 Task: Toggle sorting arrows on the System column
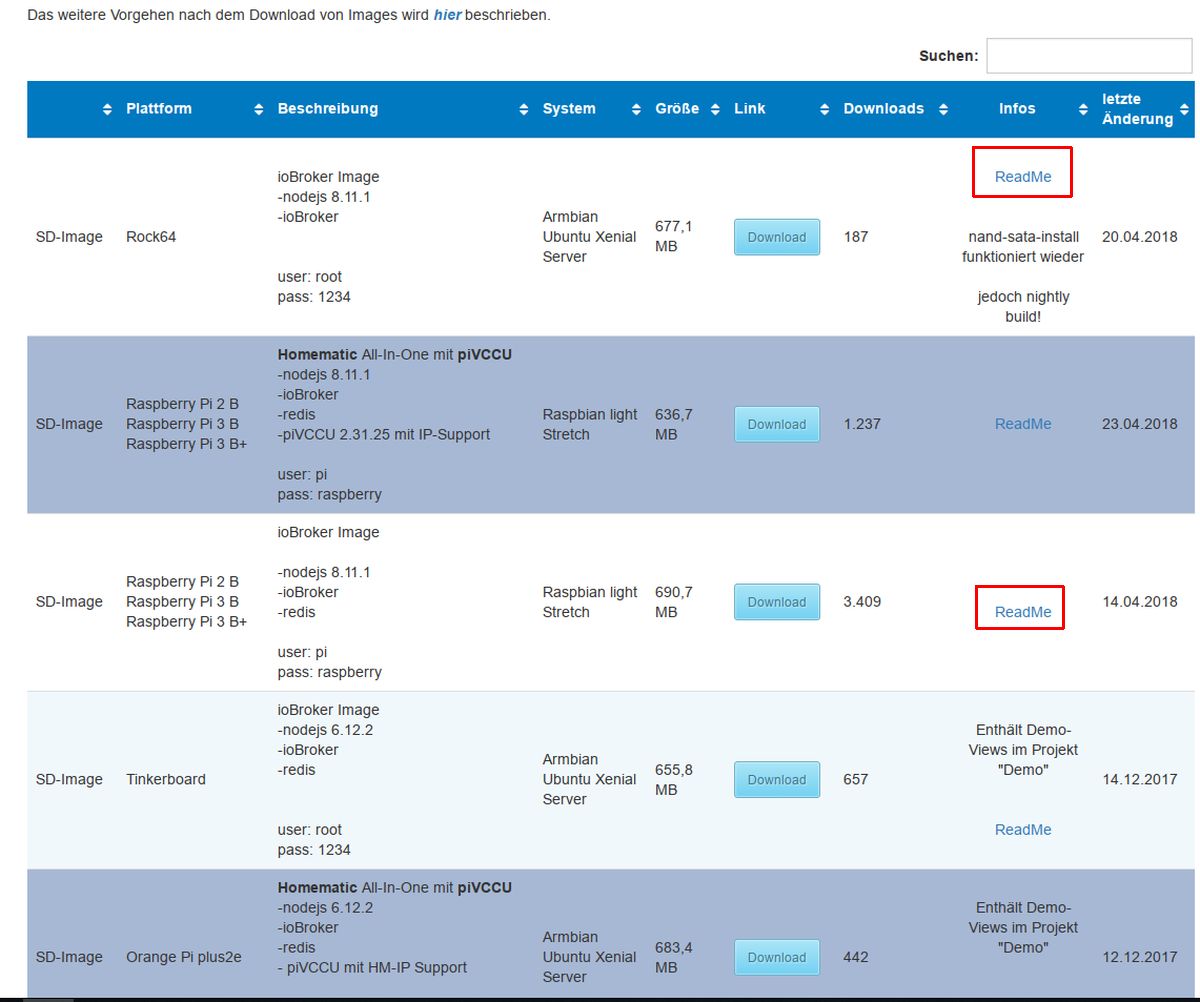pos(637,109)
